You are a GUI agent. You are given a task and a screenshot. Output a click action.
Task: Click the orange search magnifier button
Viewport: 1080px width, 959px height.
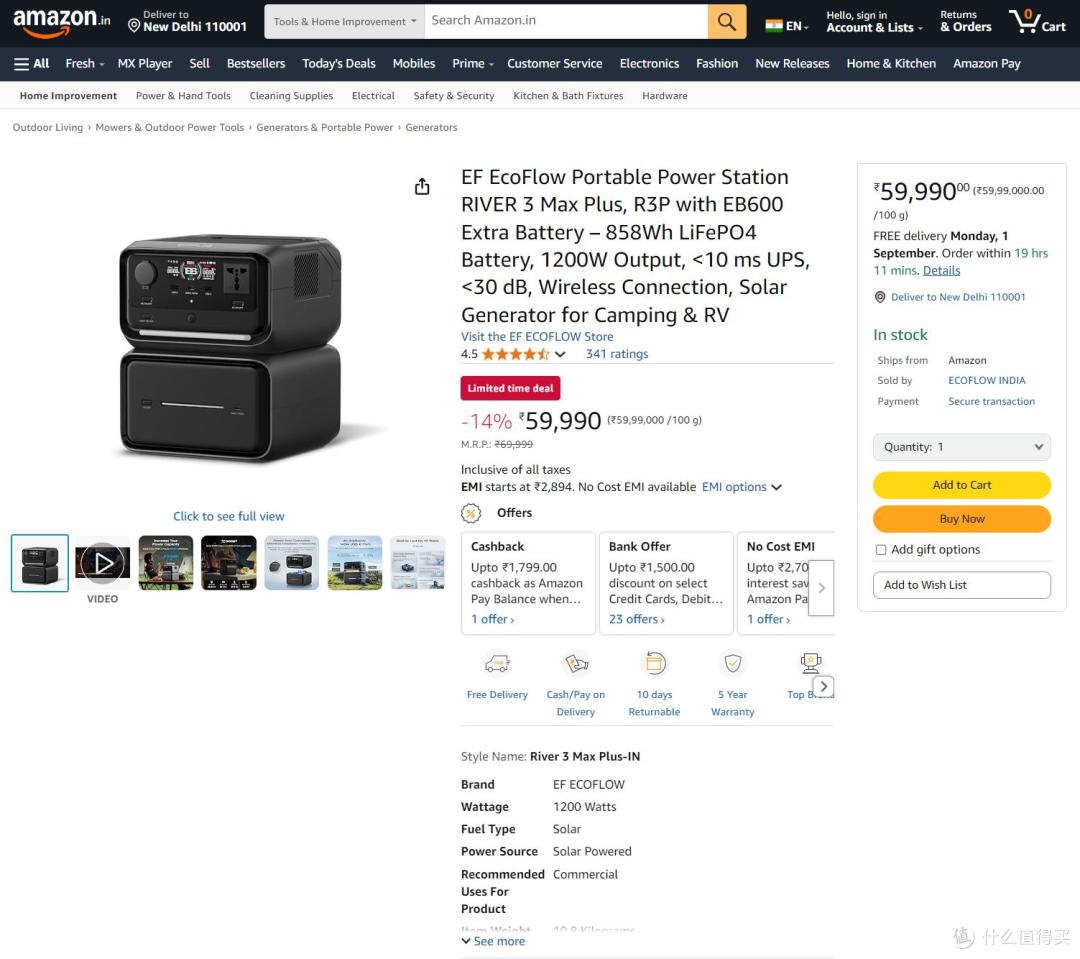point(727,21)
